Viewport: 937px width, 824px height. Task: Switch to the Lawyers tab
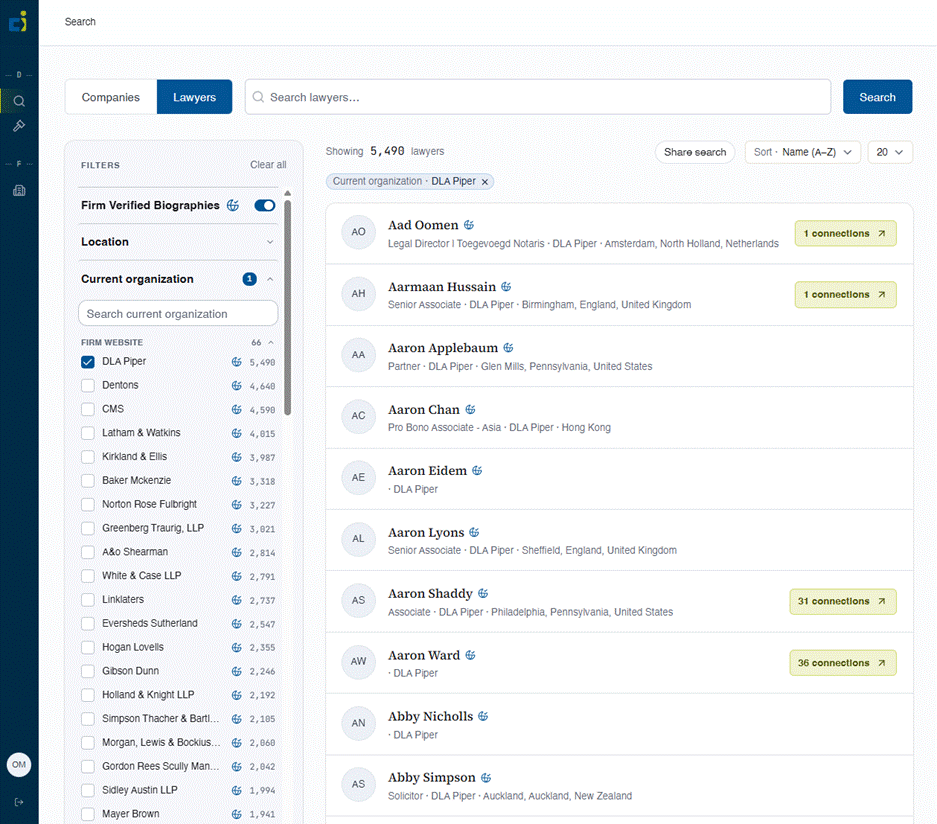pos(194,97)
